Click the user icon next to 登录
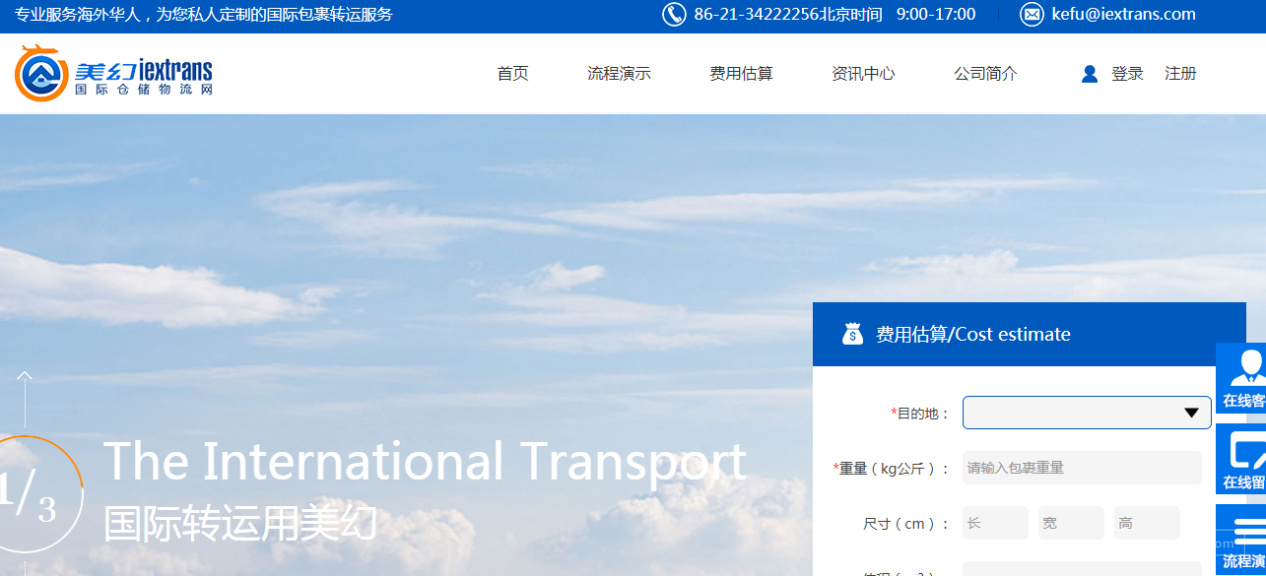Image resolution: width=1266 pixels, height=576 pixels. pyautogui.click(x=1088, y=72)
